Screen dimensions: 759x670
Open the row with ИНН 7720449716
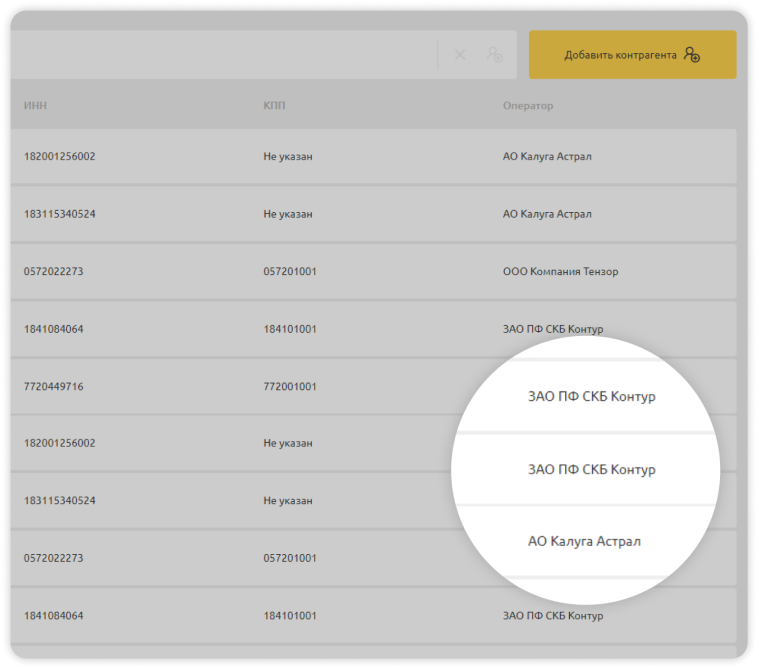(53, 386)
